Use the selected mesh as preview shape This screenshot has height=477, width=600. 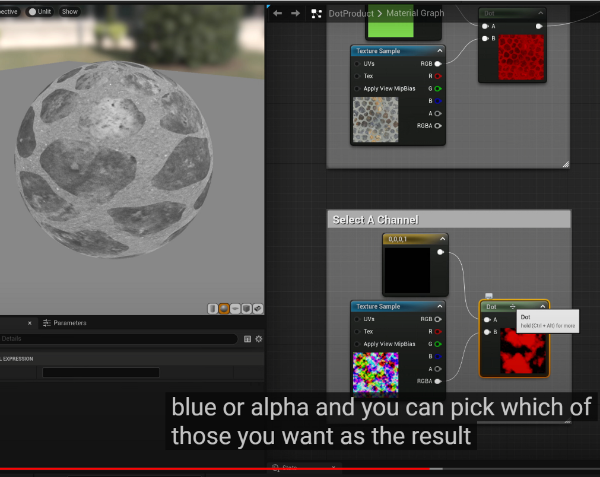(x=258, y=308)
